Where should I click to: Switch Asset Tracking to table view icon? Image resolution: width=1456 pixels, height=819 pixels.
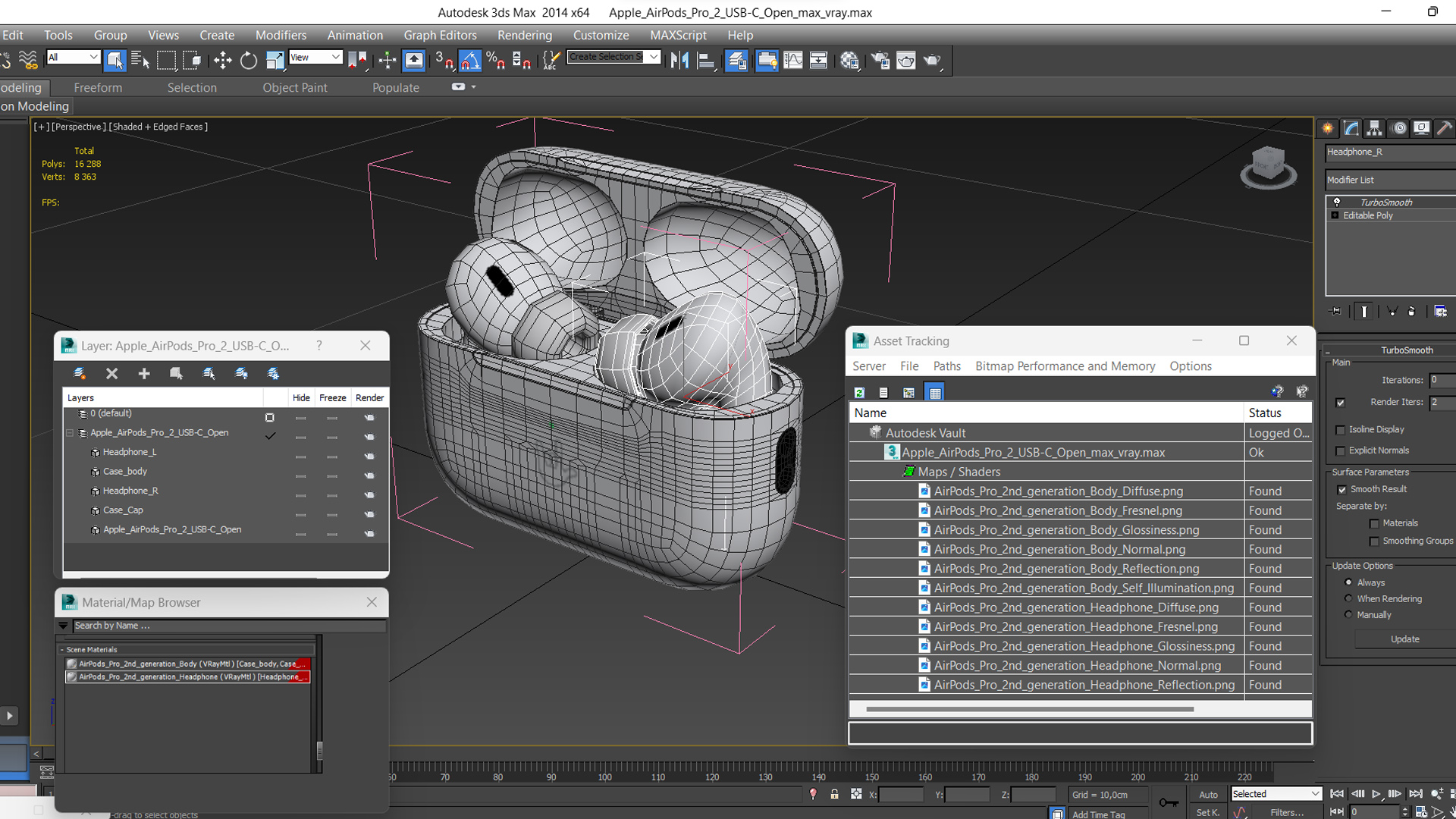click(x=935, y=393)
